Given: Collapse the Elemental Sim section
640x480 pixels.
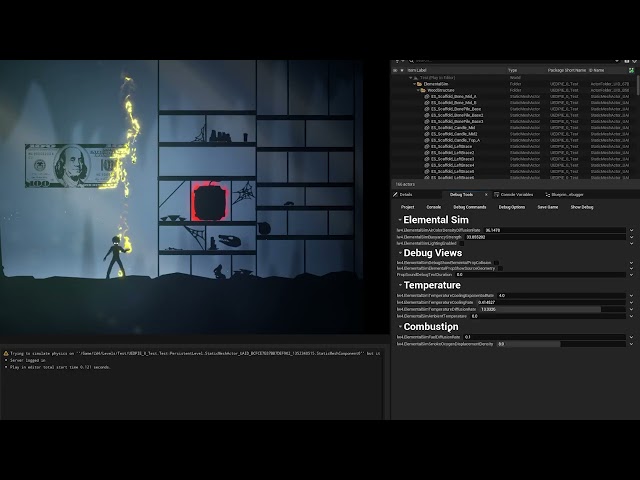Looking at the screenshot, I should point(400,220).
